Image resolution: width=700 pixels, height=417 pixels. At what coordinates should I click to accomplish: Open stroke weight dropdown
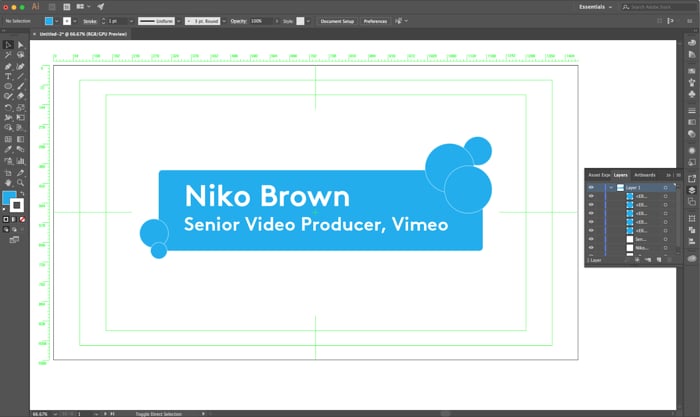coord(131,21)
